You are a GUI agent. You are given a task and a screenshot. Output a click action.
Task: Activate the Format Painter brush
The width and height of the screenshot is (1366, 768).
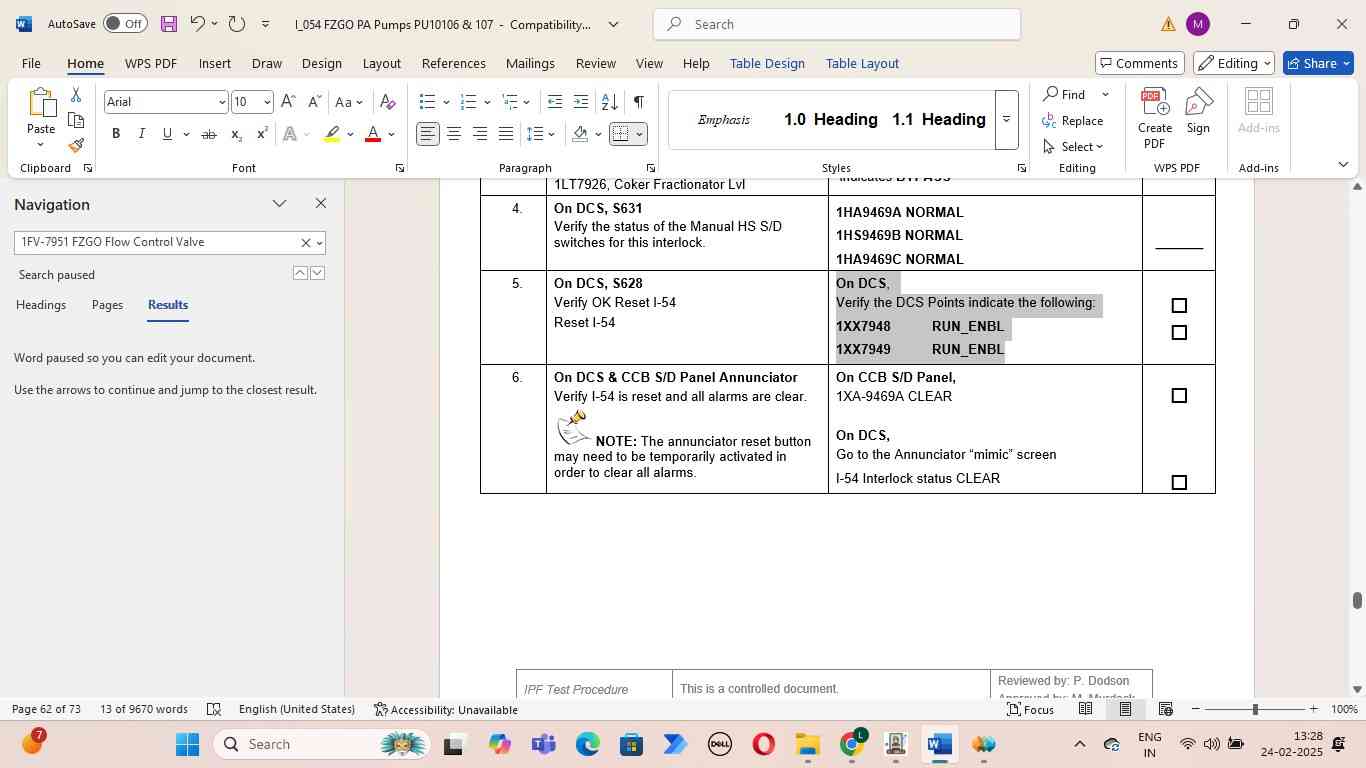pyautogui.click(x=76, y=146)
